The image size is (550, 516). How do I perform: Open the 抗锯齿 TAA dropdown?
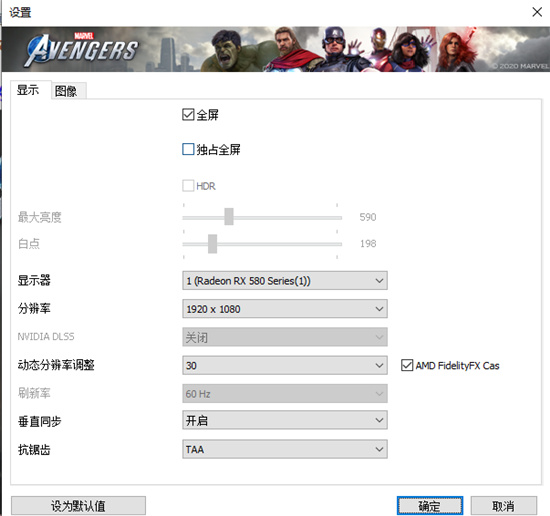(284, 449)
